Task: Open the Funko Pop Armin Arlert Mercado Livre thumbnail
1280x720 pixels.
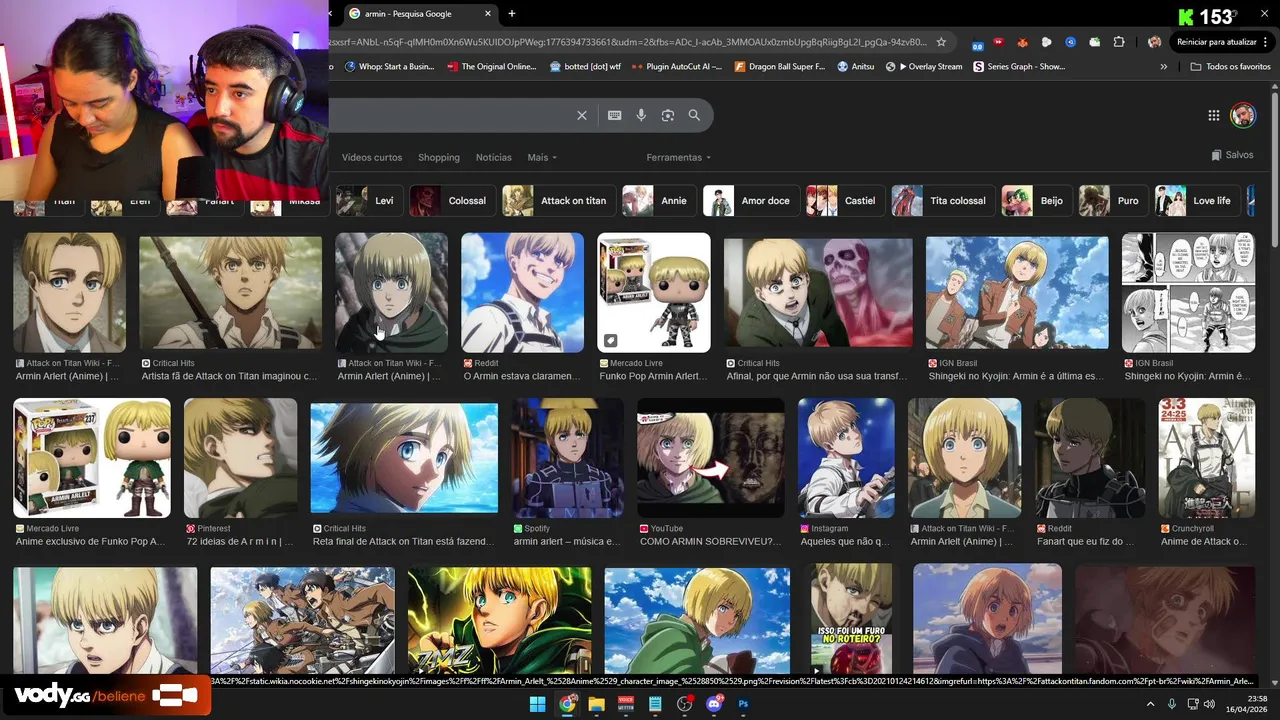Action: point(654,293)
